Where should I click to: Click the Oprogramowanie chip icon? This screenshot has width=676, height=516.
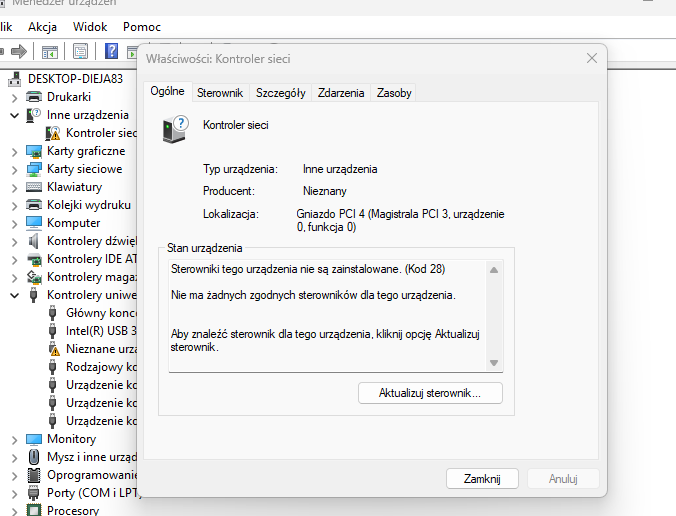pyautogui.click(x=34, y=475)
